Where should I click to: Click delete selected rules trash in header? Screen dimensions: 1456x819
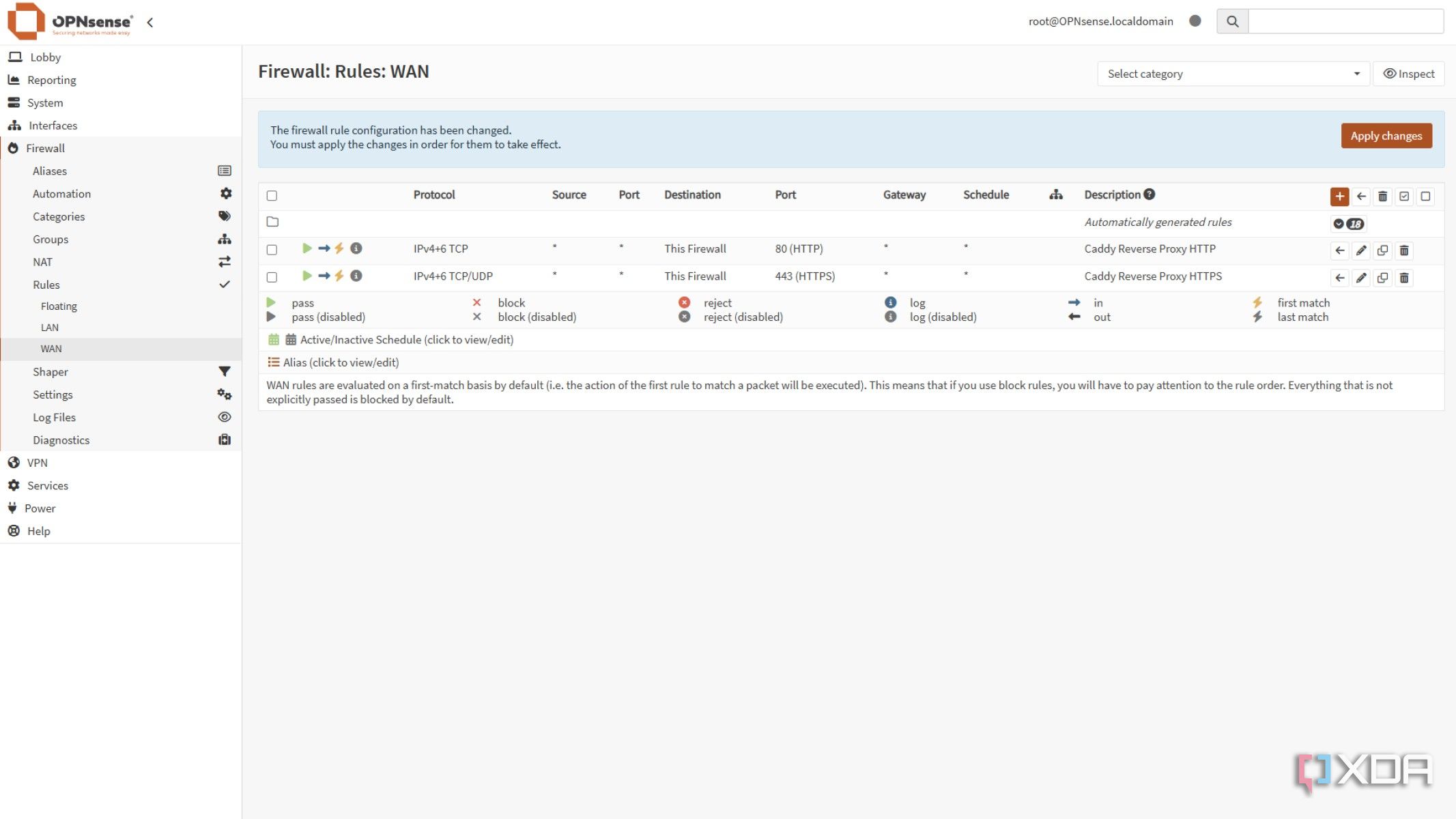1382,197
